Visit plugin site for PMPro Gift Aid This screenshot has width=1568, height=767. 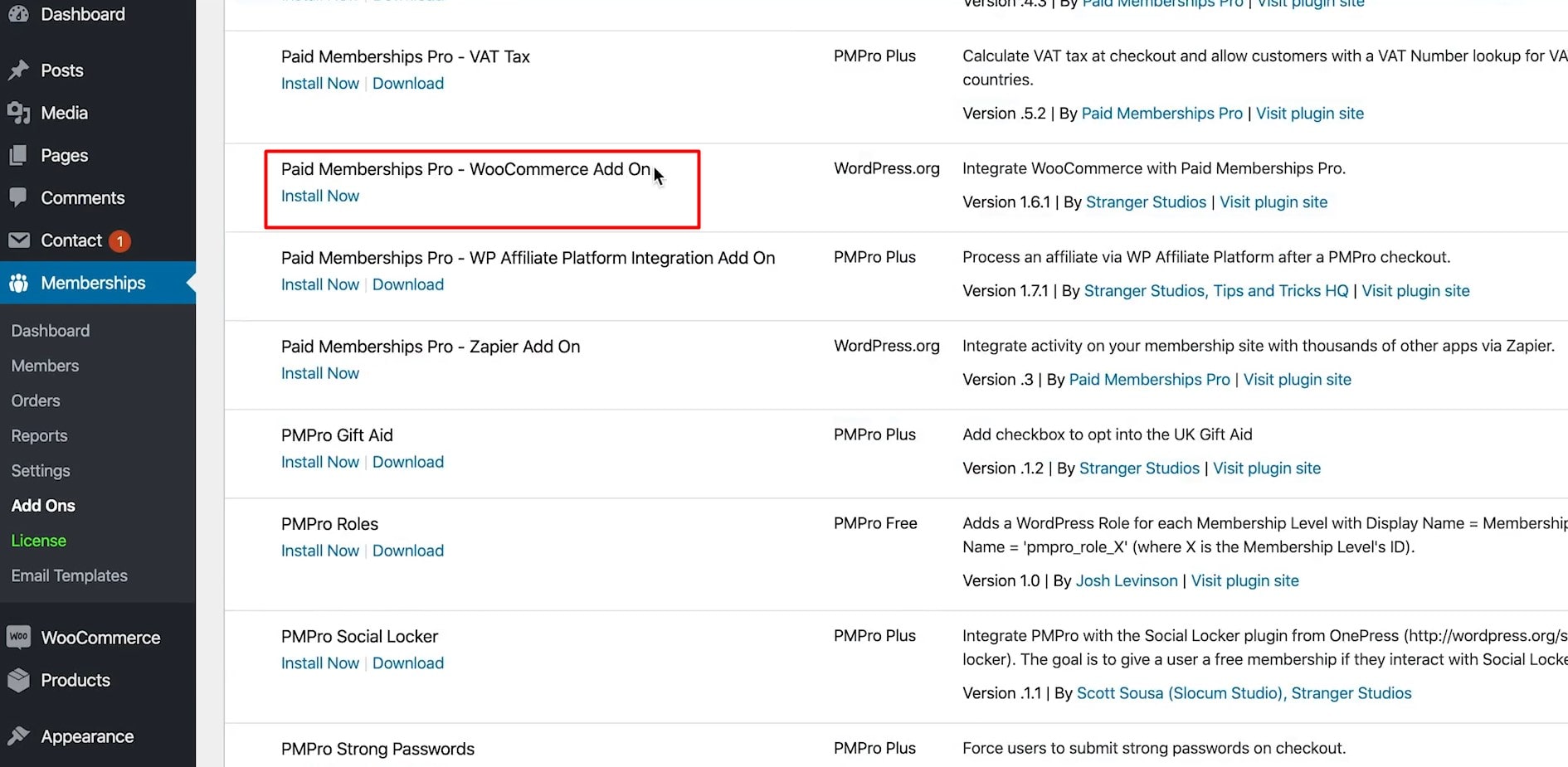1267,468
